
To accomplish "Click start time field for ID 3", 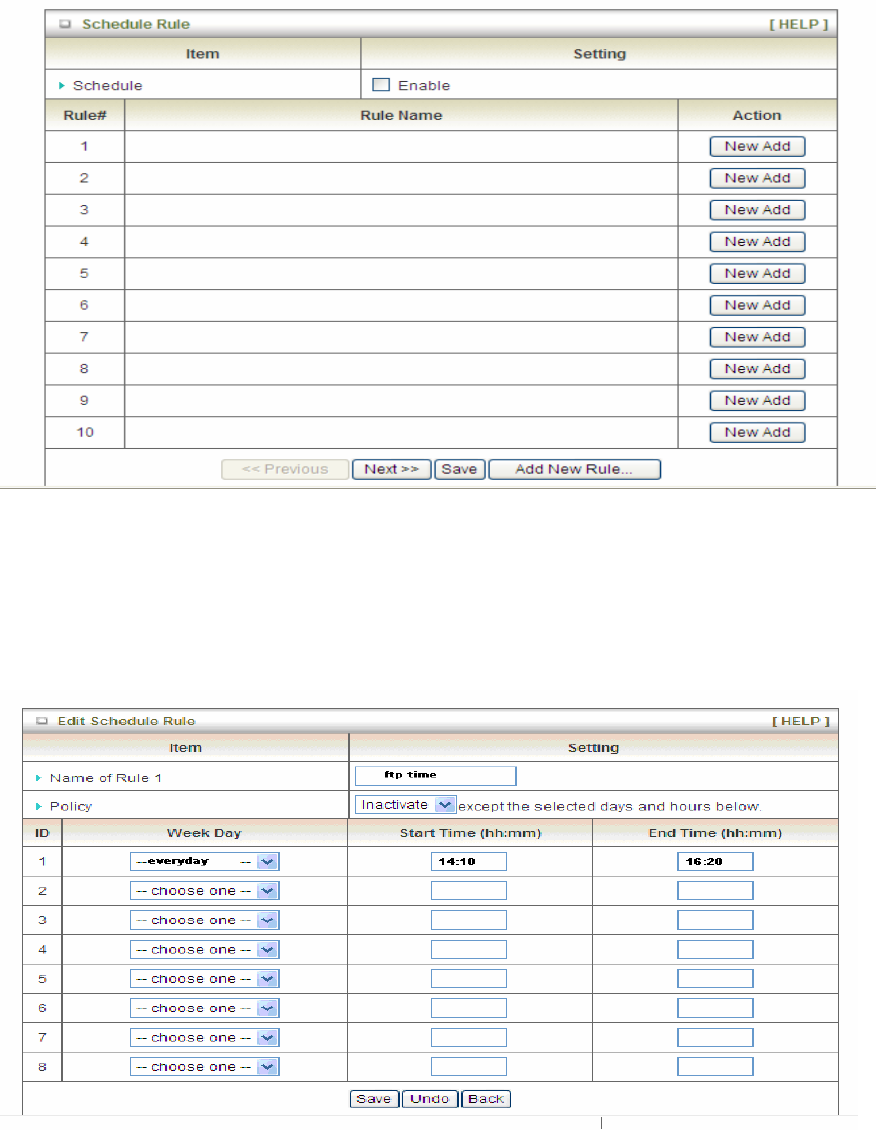I will click(469, 920).
